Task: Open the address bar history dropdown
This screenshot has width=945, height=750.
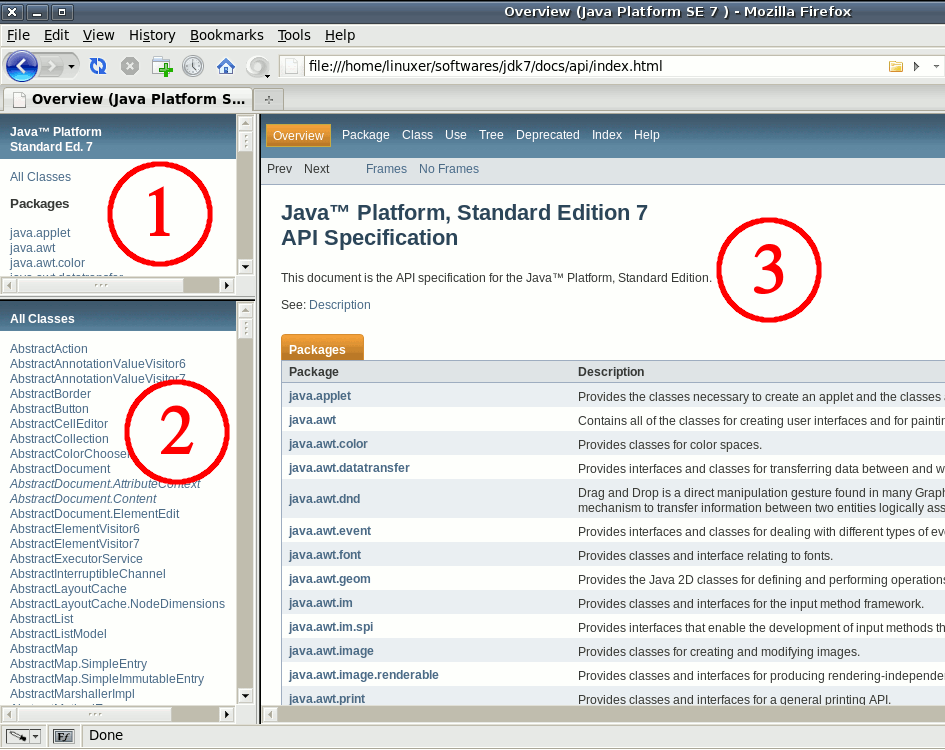Action: point(936,66)
